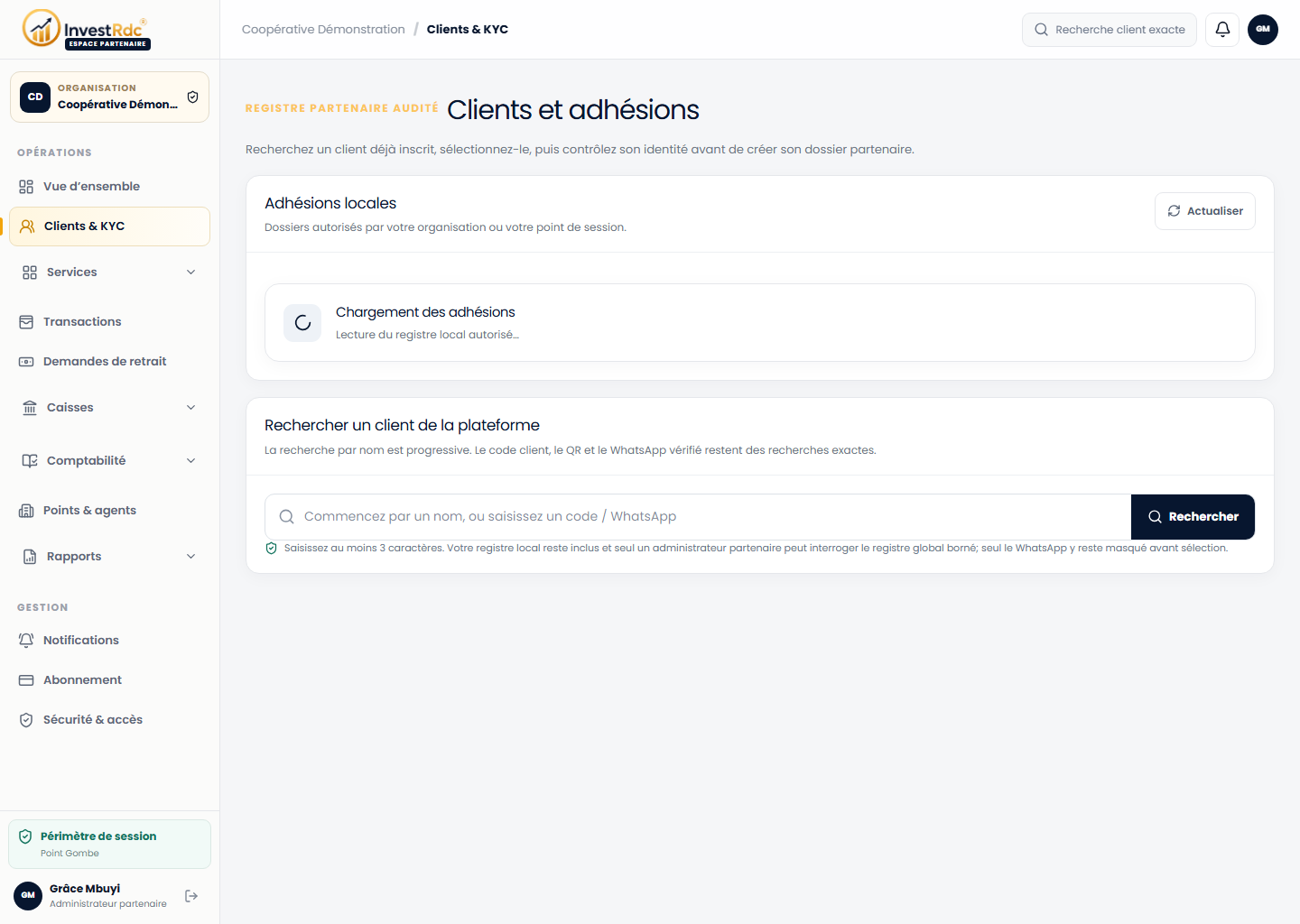Click the Demandes de retrait icon
Image resolution: width=1300 pixels, height=924 pixels.
click(x=26, y=362)
